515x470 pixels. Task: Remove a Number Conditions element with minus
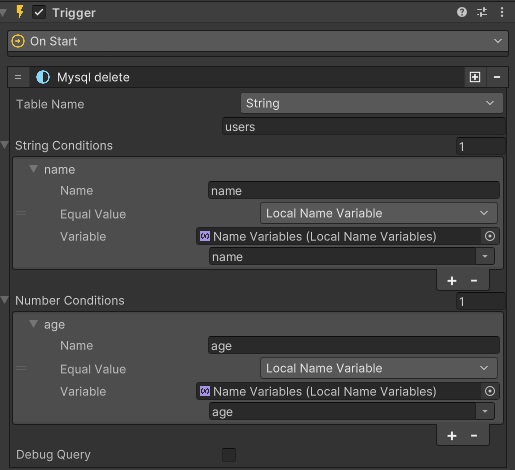474,436
